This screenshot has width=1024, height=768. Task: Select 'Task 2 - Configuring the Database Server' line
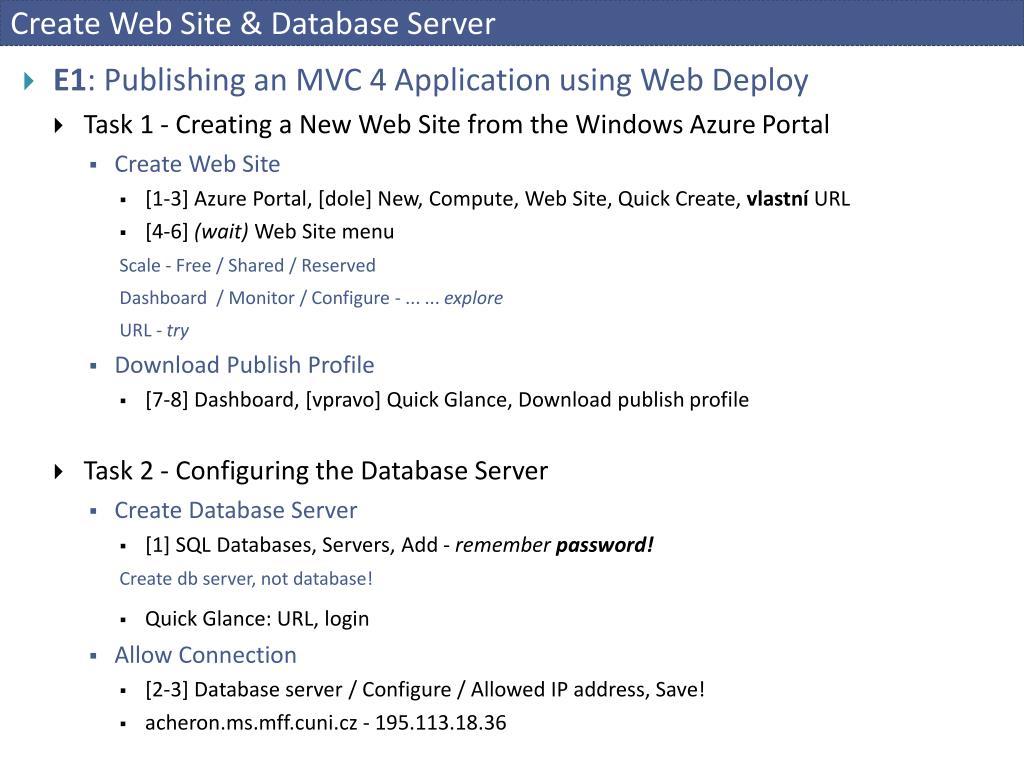(316, 471)
